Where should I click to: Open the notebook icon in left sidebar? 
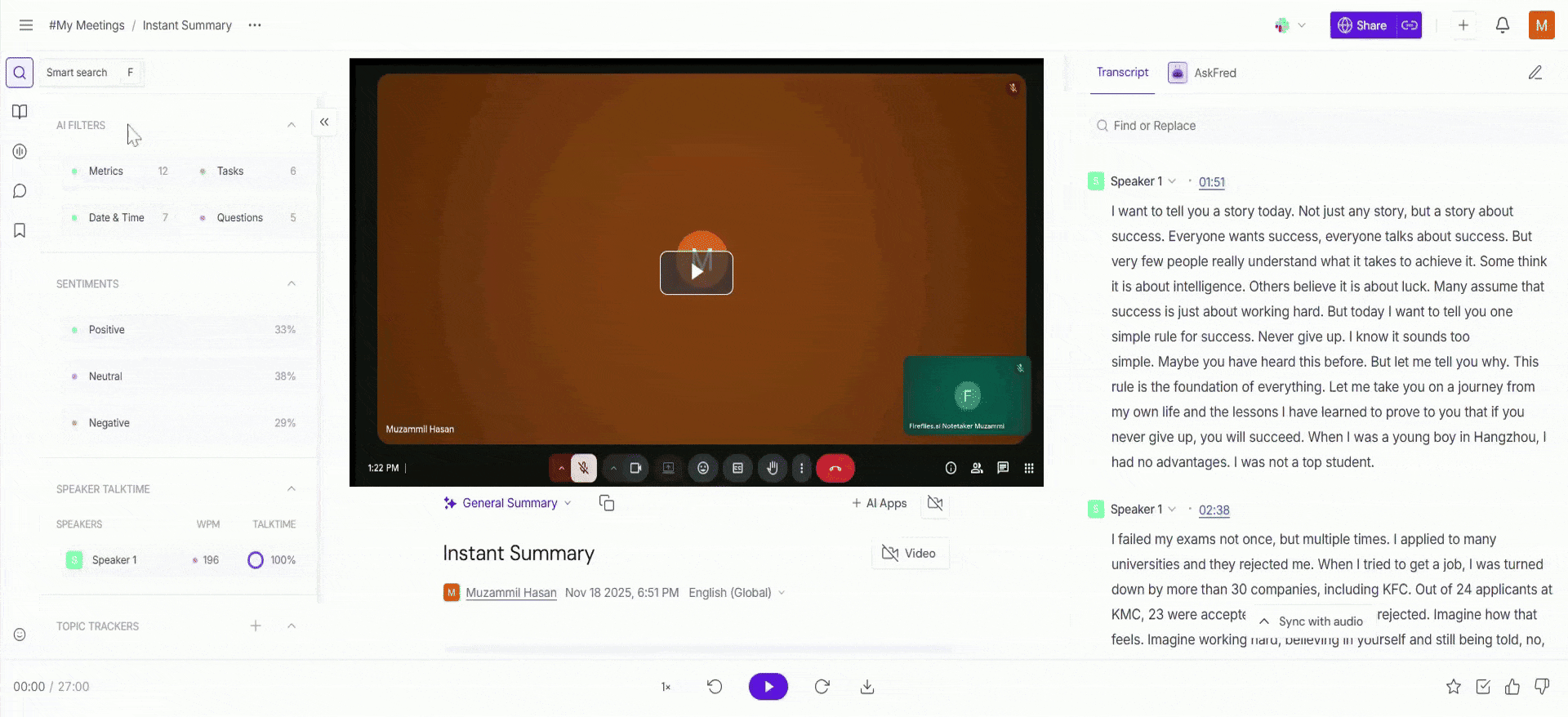(20, 112)
